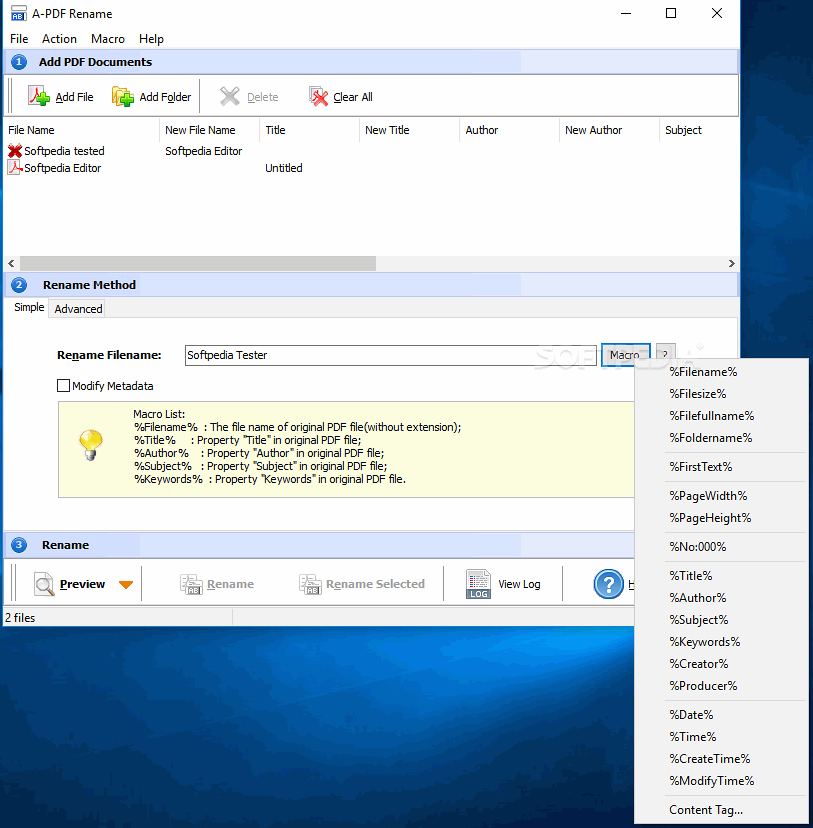Click the red X icon beside Softpedia tested
The width and height of the screenshot is (813, 828).
tap(15, 151)
